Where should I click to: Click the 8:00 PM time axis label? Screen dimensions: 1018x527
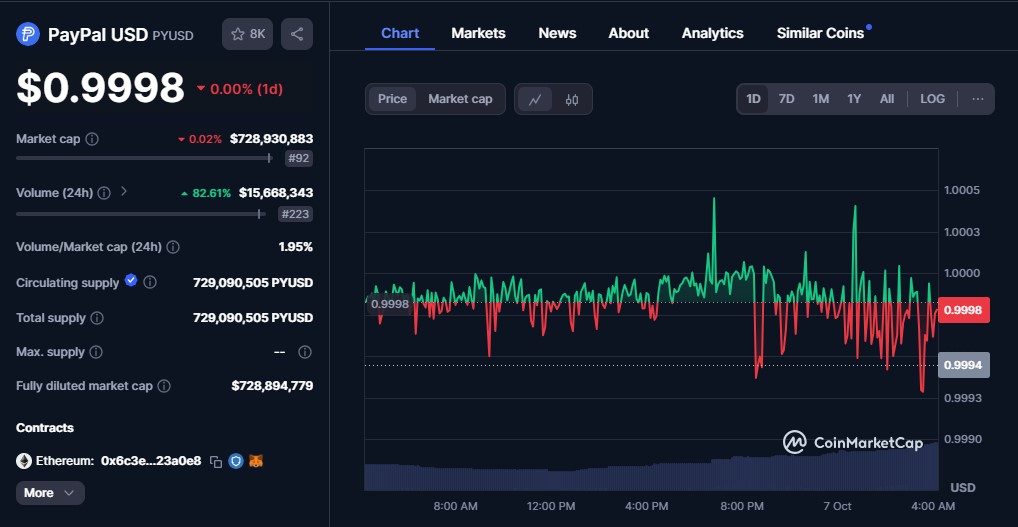point(742,506)
